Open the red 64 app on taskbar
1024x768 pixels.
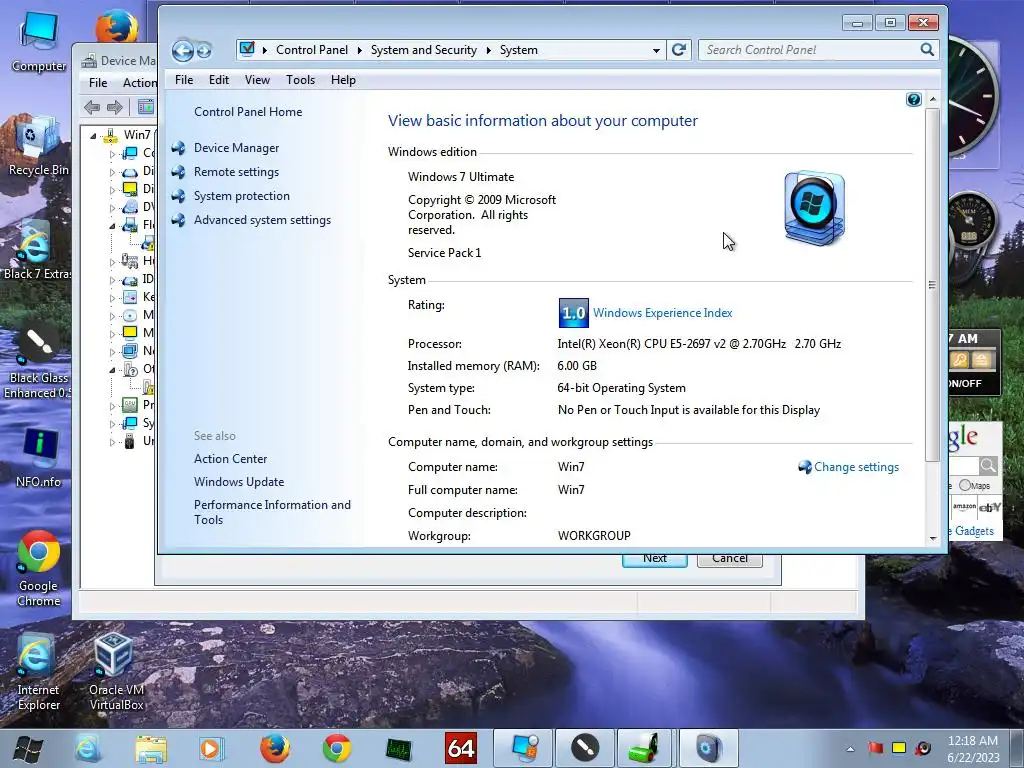click(460, 748)
